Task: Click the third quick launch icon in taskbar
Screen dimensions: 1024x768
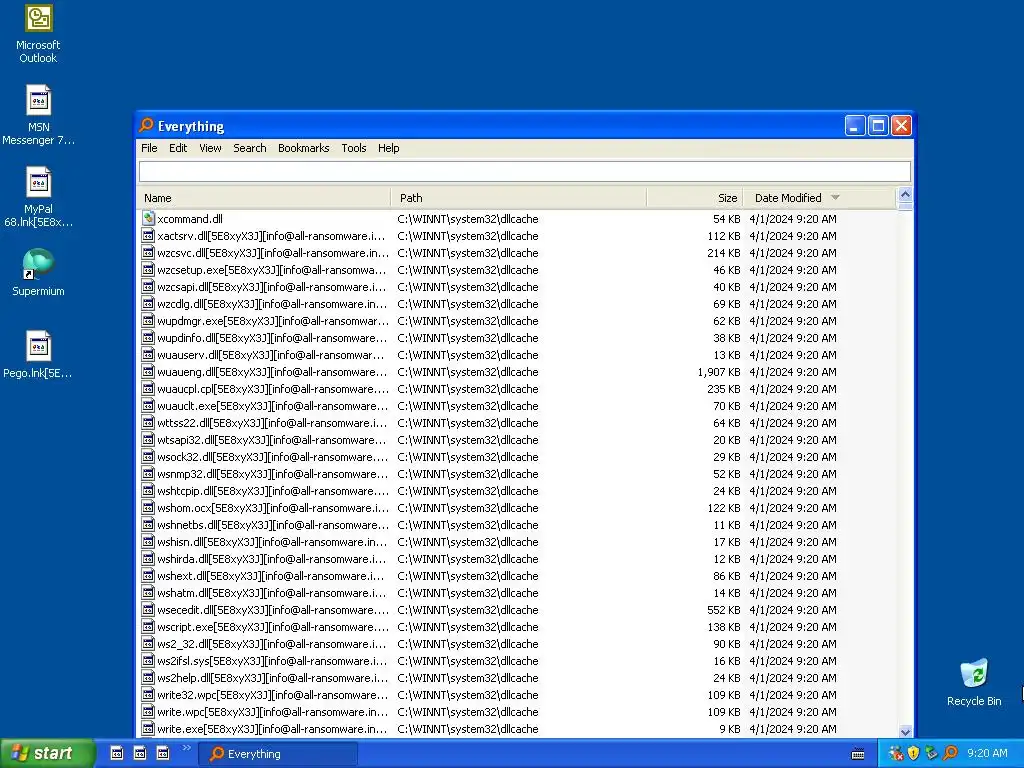Action: point(163,753)
